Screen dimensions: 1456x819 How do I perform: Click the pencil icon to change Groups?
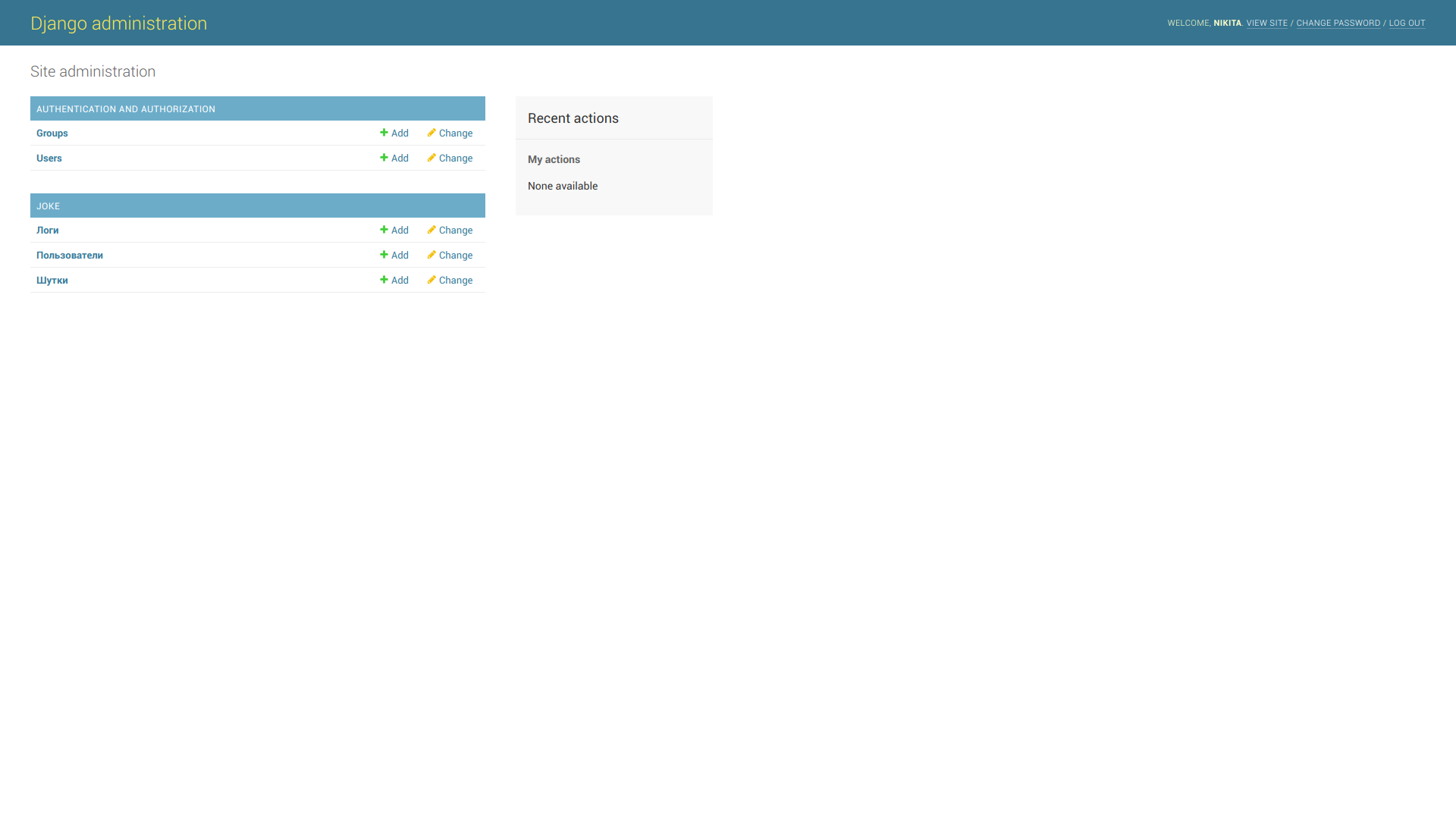(431, 133)
